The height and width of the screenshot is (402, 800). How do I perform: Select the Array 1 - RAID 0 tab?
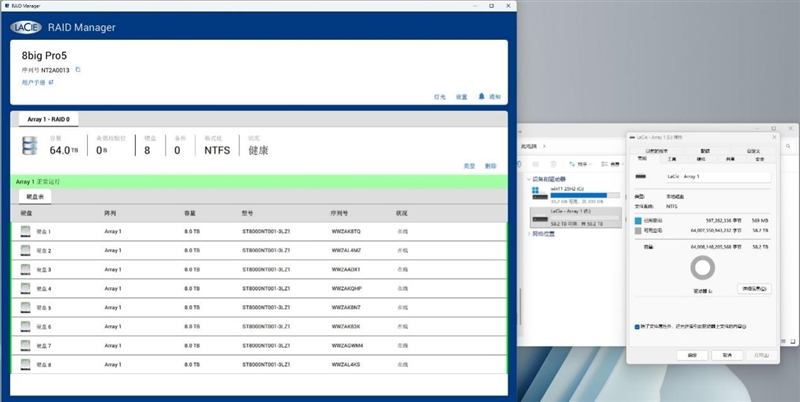(48, 119)
